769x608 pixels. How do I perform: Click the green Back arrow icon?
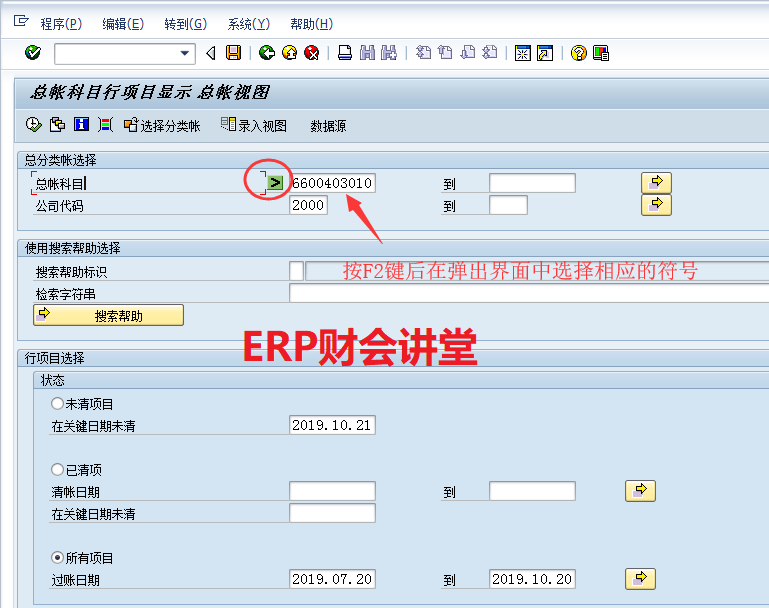pyautogui.click(x=267, y=52)
